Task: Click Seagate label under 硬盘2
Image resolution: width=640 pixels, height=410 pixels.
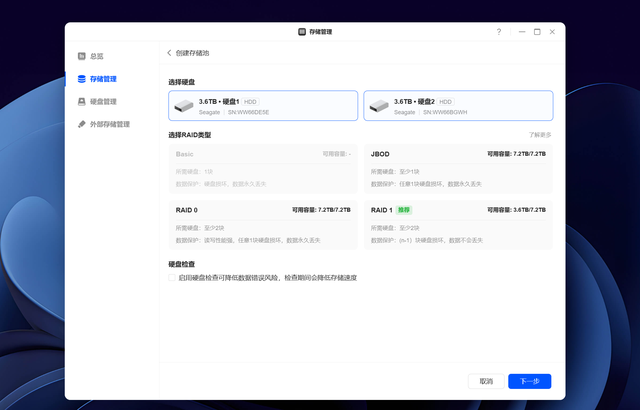Action: (404, 112)
